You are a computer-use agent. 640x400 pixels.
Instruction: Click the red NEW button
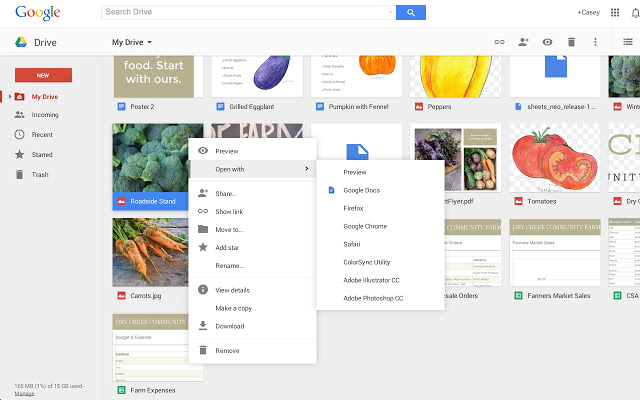[x=43, y=76]
